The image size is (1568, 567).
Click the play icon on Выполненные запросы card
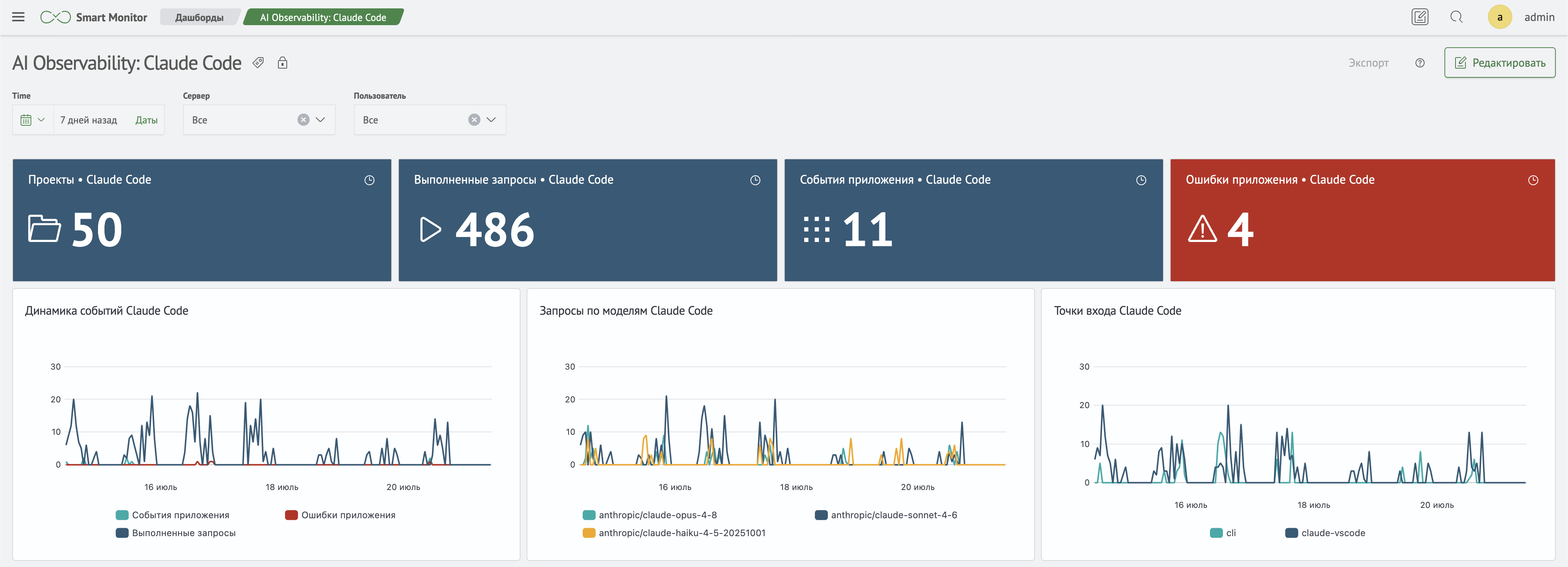[431, 229]
